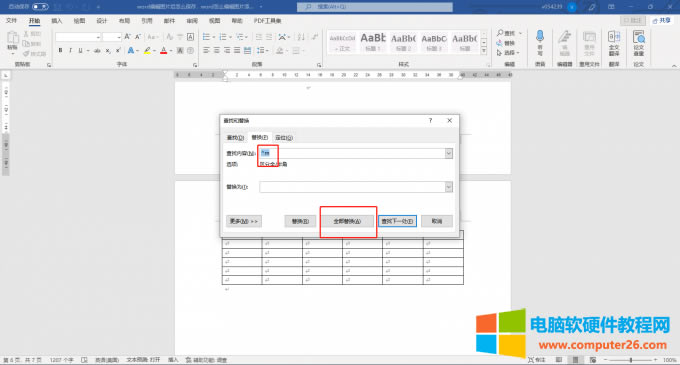Click inside the Replace with input field

tap(352, 187)
